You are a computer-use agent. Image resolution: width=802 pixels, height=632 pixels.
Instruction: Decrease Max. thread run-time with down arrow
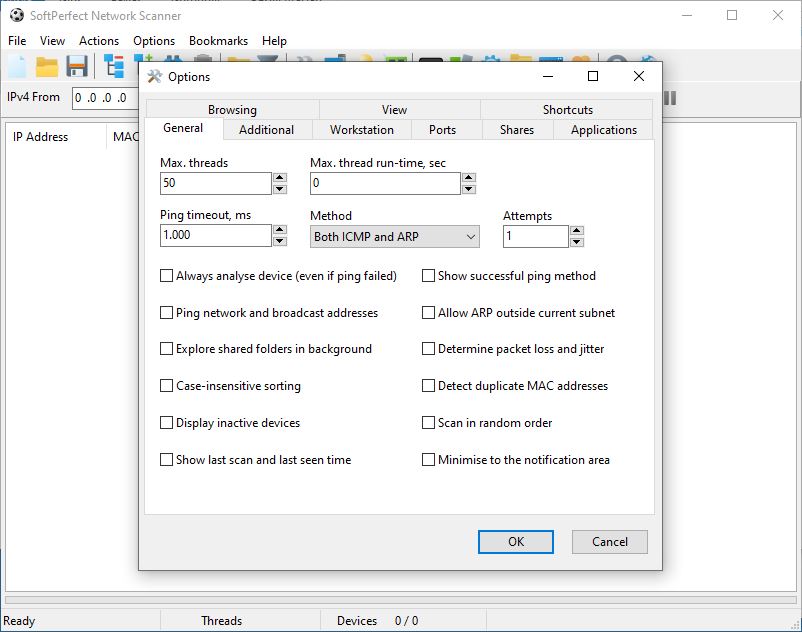[469, 189]
